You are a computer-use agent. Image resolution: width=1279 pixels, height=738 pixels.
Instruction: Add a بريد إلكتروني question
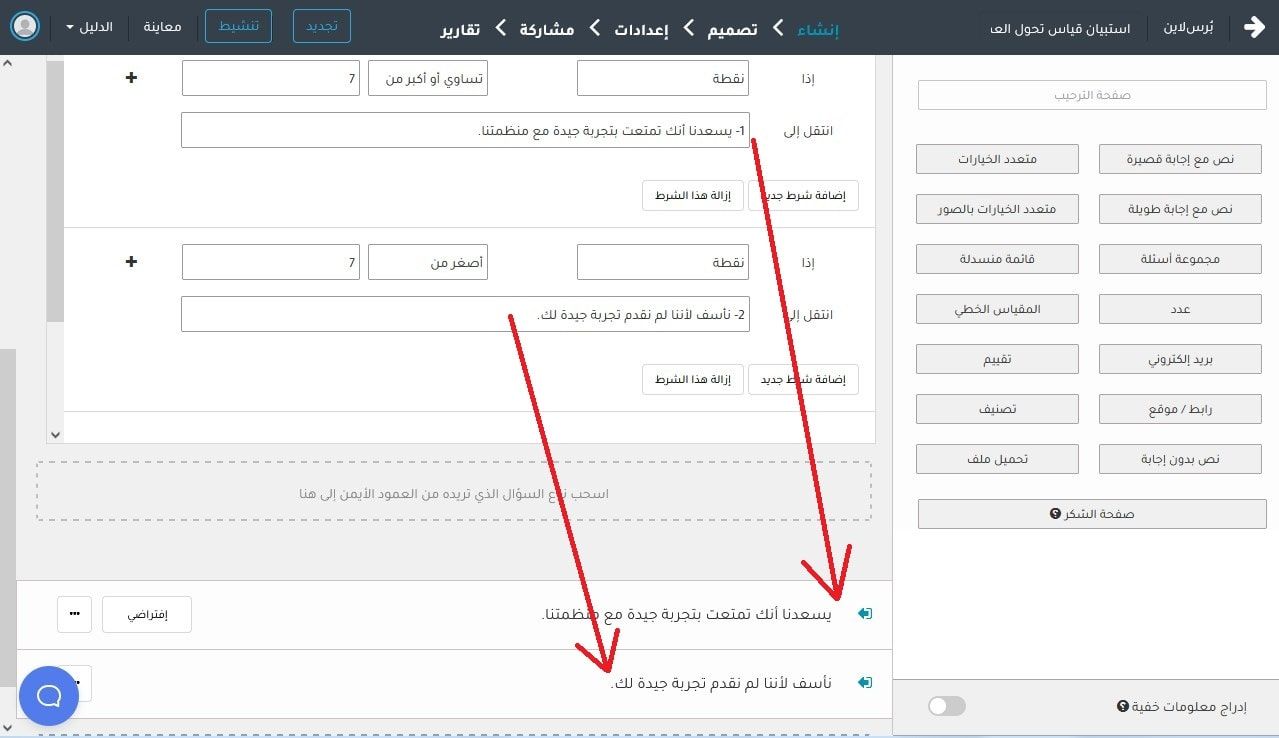point(1180,359)
